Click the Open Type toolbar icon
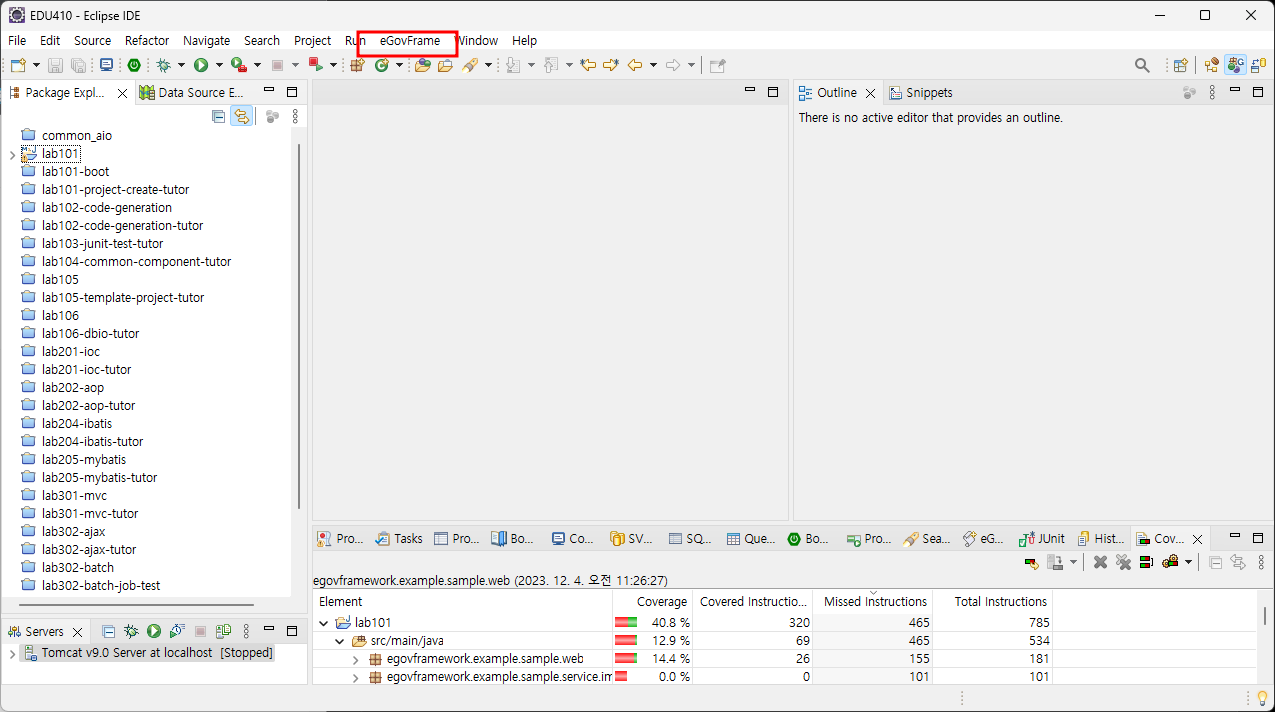The width and height of the screenshot is (1275, 712). click(422, 65)
